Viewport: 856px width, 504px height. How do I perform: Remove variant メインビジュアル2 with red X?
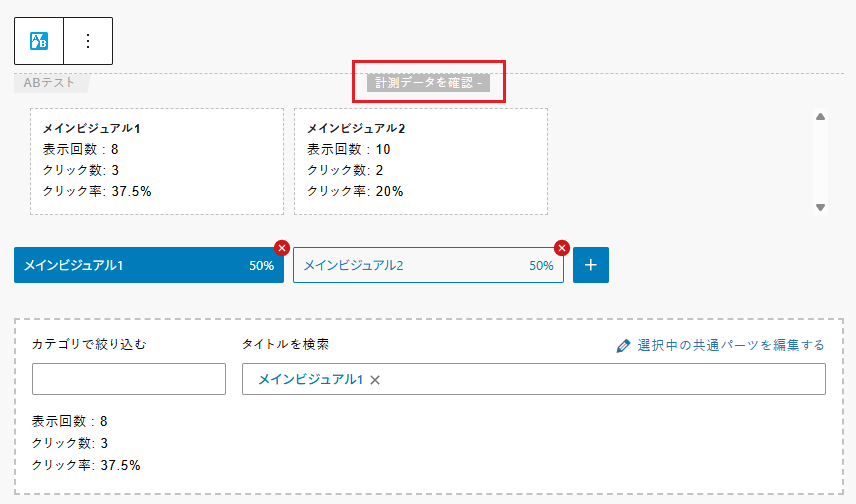[562, 248]
